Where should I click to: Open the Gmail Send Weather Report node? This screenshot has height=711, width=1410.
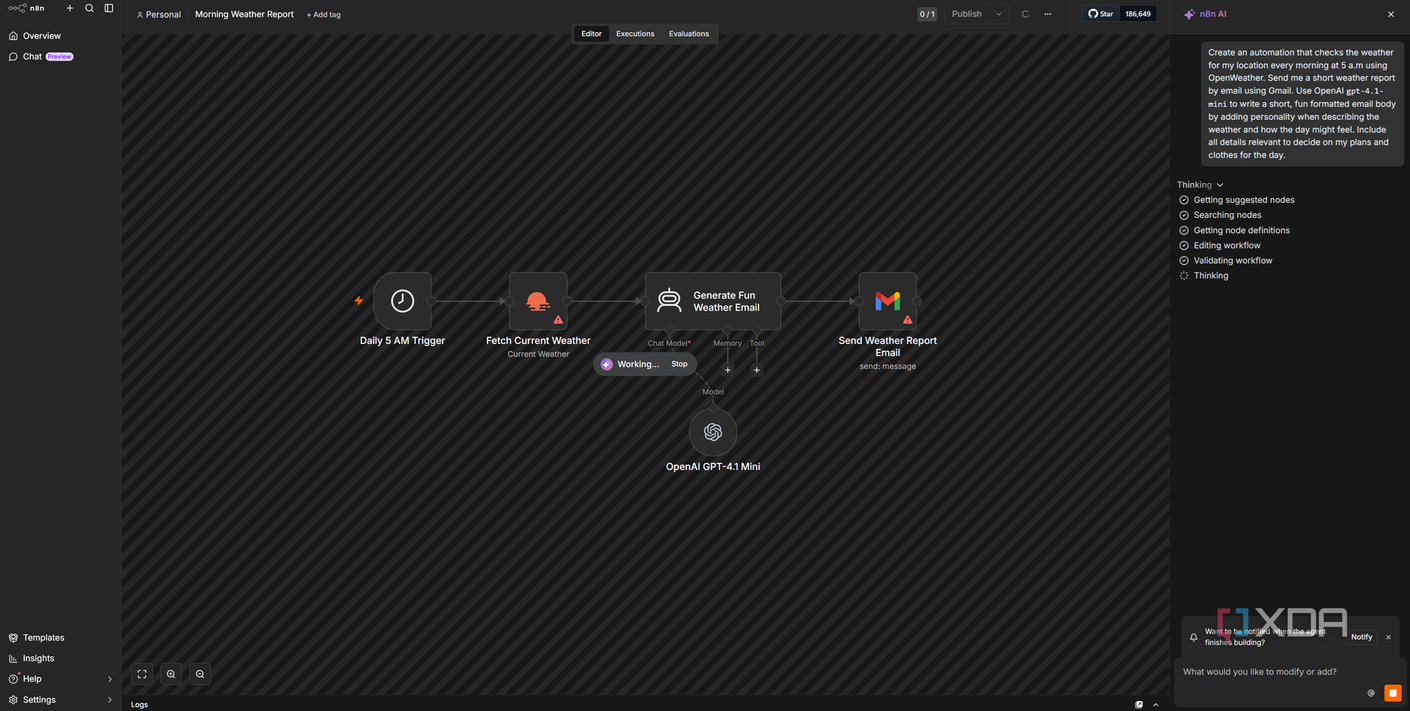coord(888,301)
